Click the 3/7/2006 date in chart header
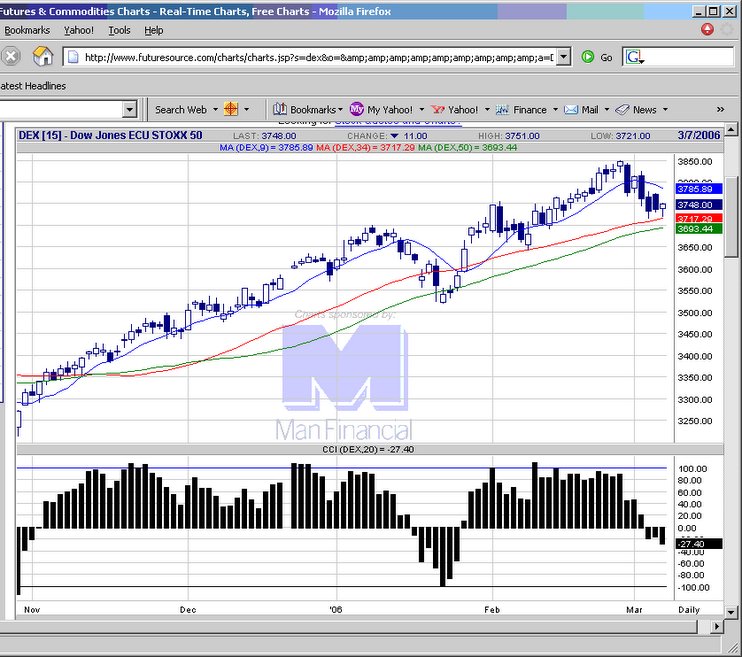Viewport: 742px width, 657px height. (698, 135)
